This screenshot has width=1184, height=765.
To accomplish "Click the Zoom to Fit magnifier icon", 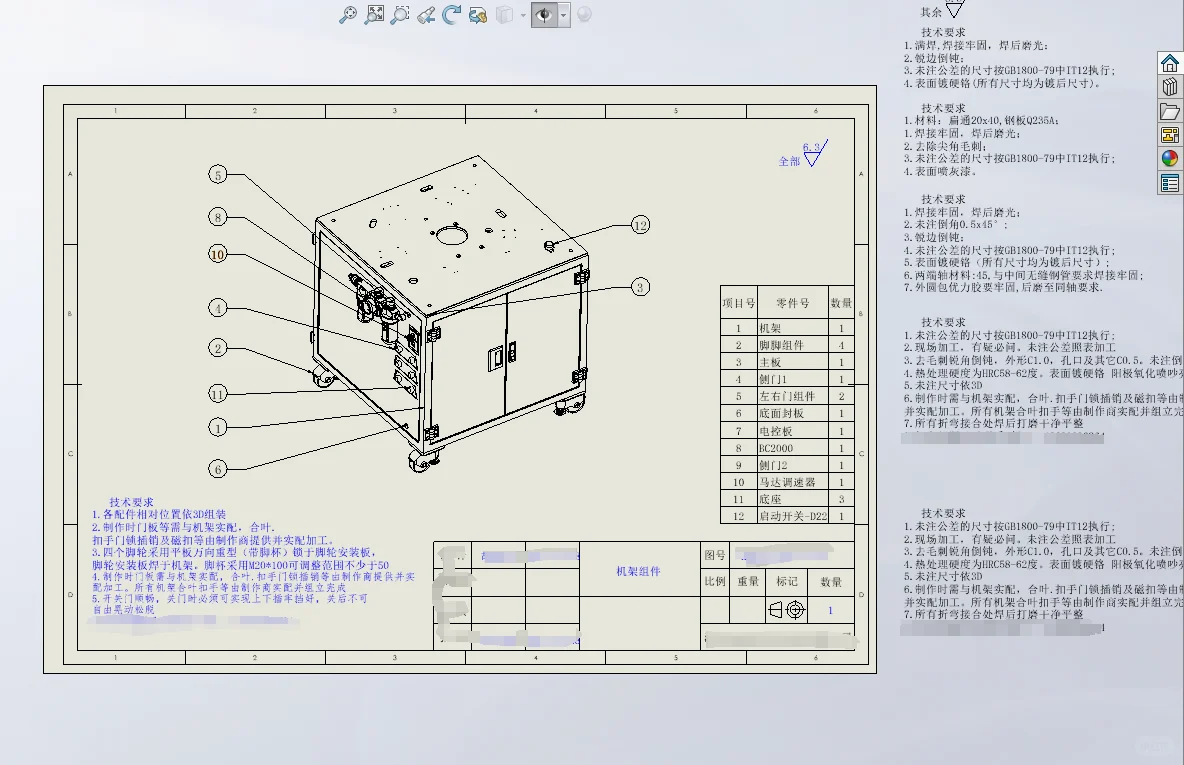I will click(x=347, y=15).
